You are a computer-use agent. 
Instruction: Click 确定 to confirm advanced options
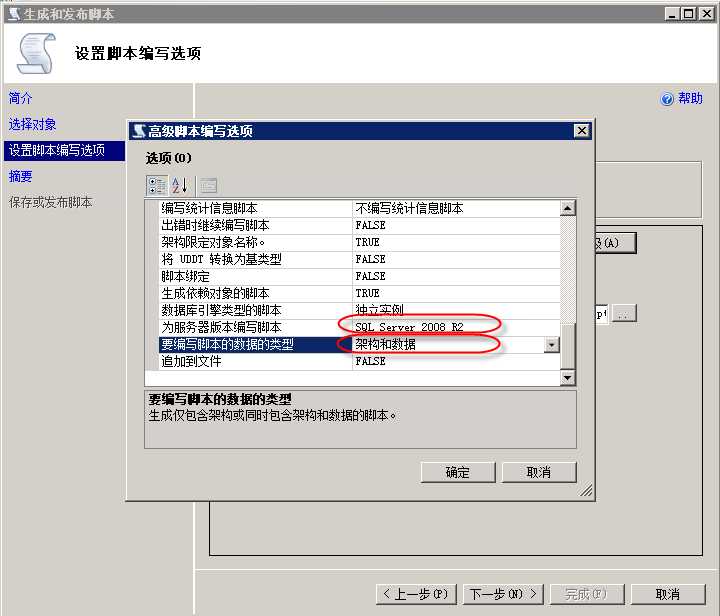tap(458, 472)
